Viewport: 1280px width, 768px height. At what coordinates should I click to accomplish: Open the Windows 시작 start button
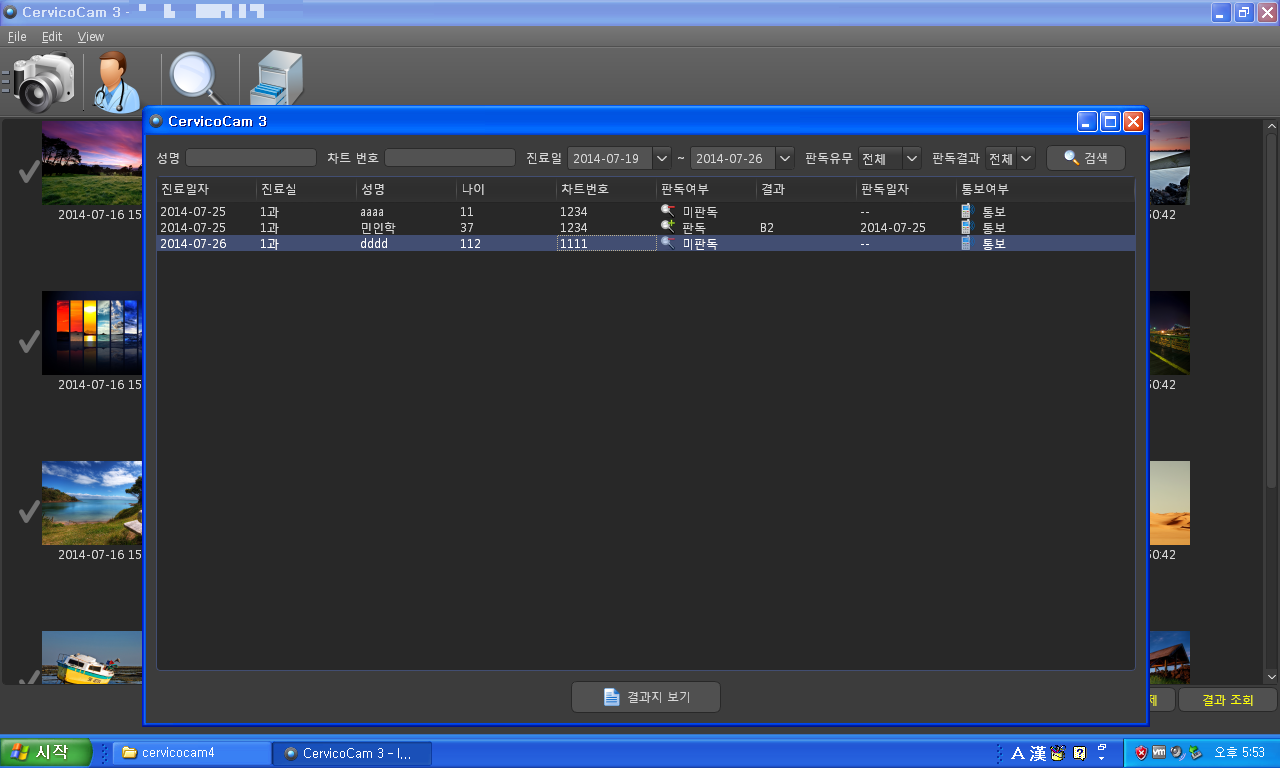[46, 753]
